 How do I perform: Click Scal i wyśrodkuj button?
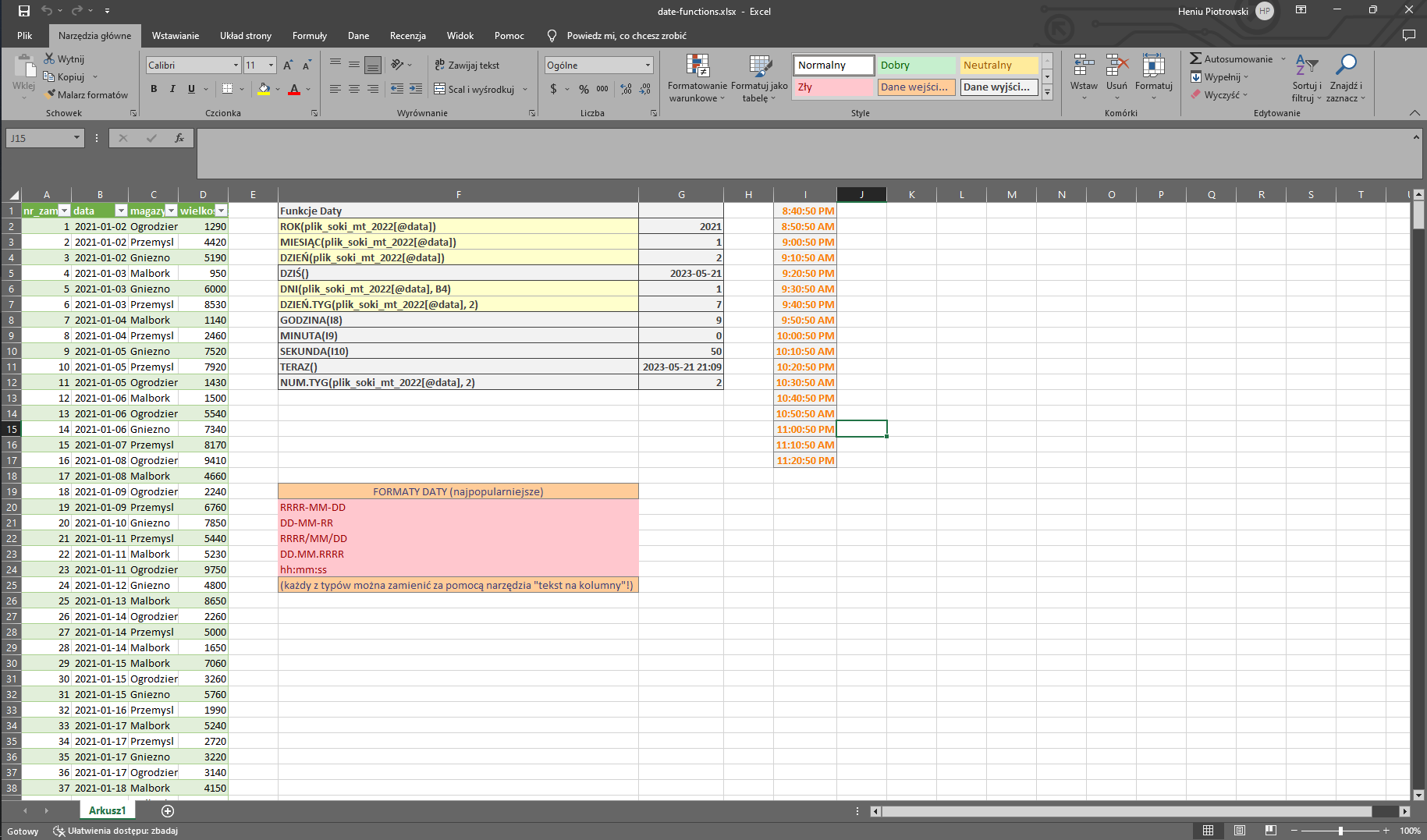click(x=474, y=90)
